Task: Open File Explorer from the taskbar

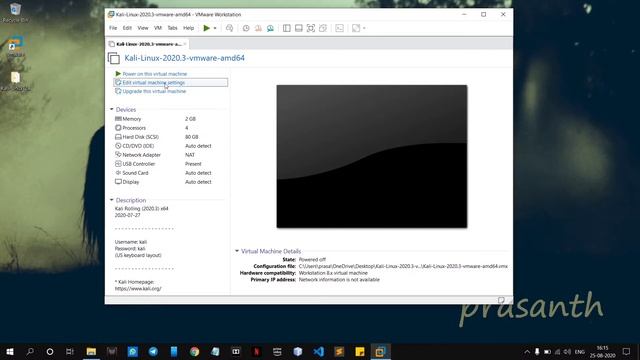Action: [x=91, y=351]
